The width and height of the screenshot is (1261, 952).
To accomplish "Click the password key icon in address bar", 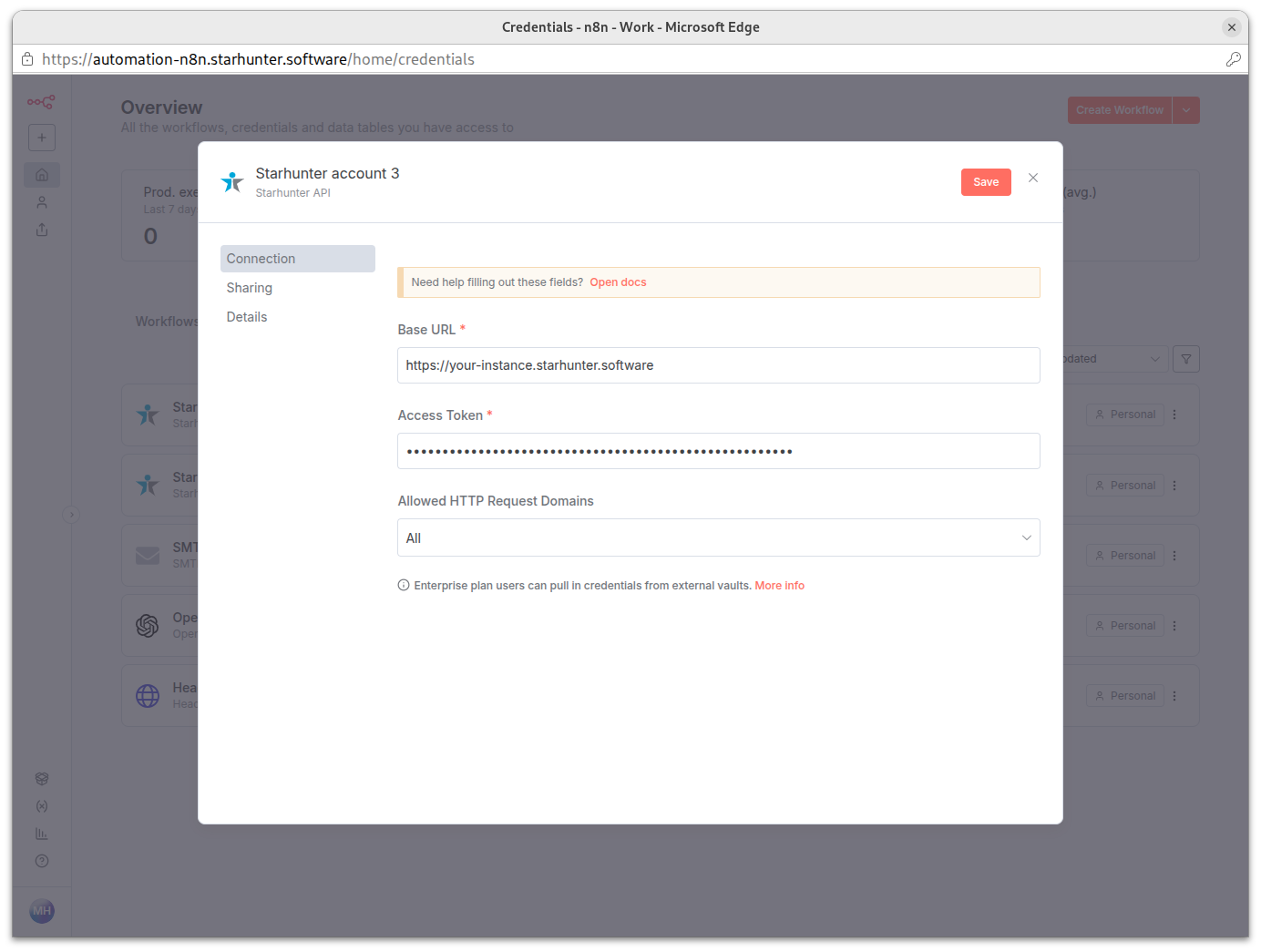I will (1234, 59).
